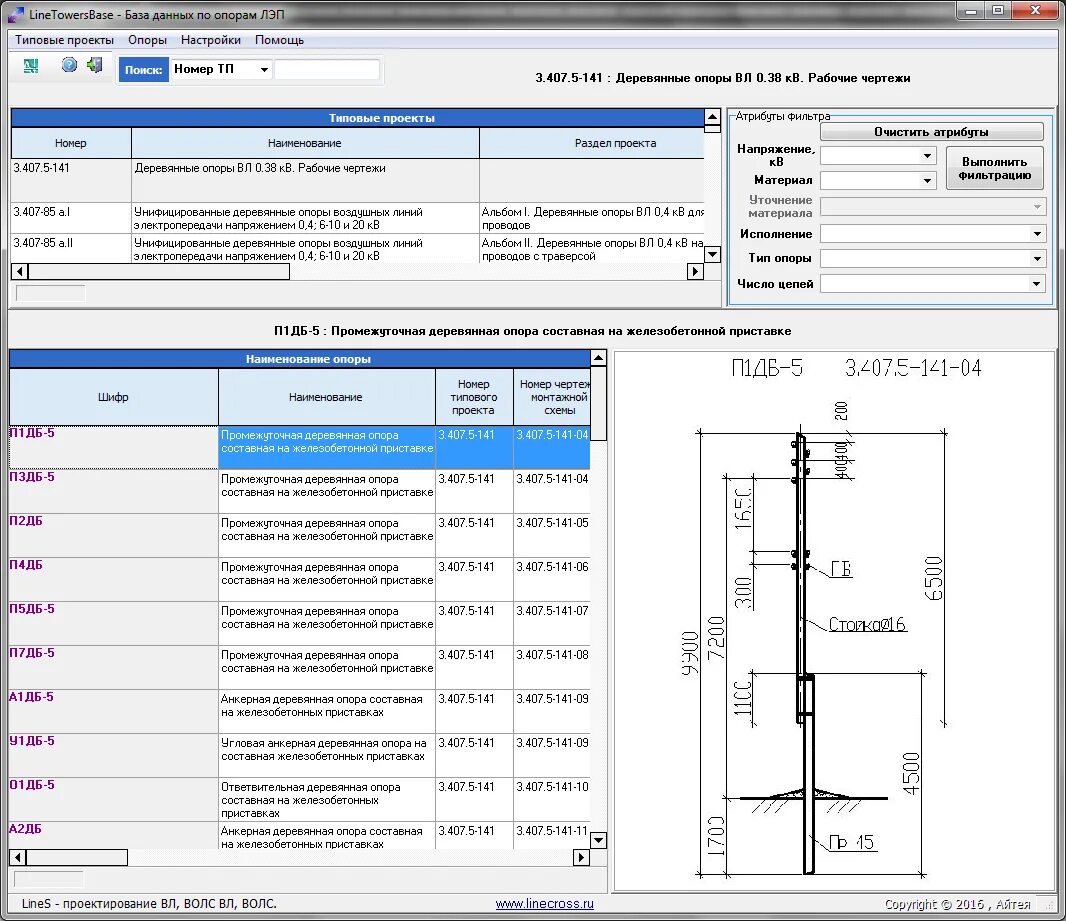Select tower code О1ДБ-5
This screenshot has height=921, width=1066.
point(113,799)
